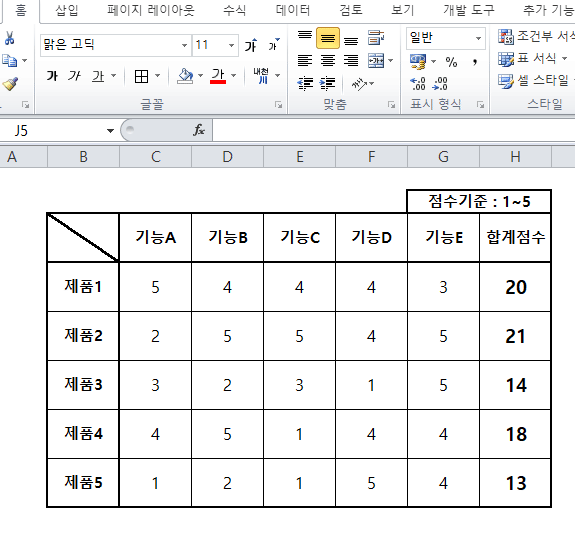
Task: Open the borders dropdown arrow
Action: click(x=158, y=76)
